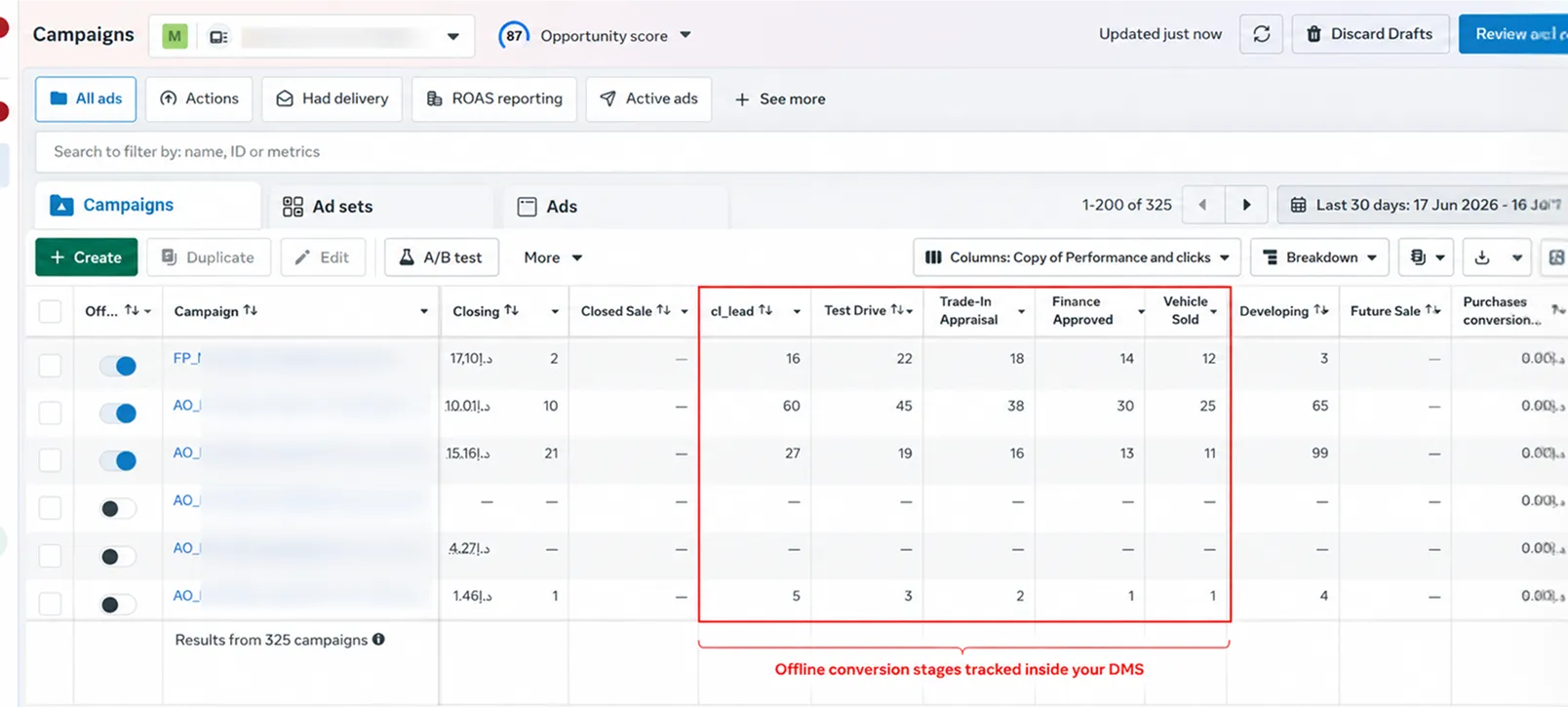Open the FP_ campaign link
Image resolution: width=1568 pixels, height=707 pixels.
click(x=187, y=358)
